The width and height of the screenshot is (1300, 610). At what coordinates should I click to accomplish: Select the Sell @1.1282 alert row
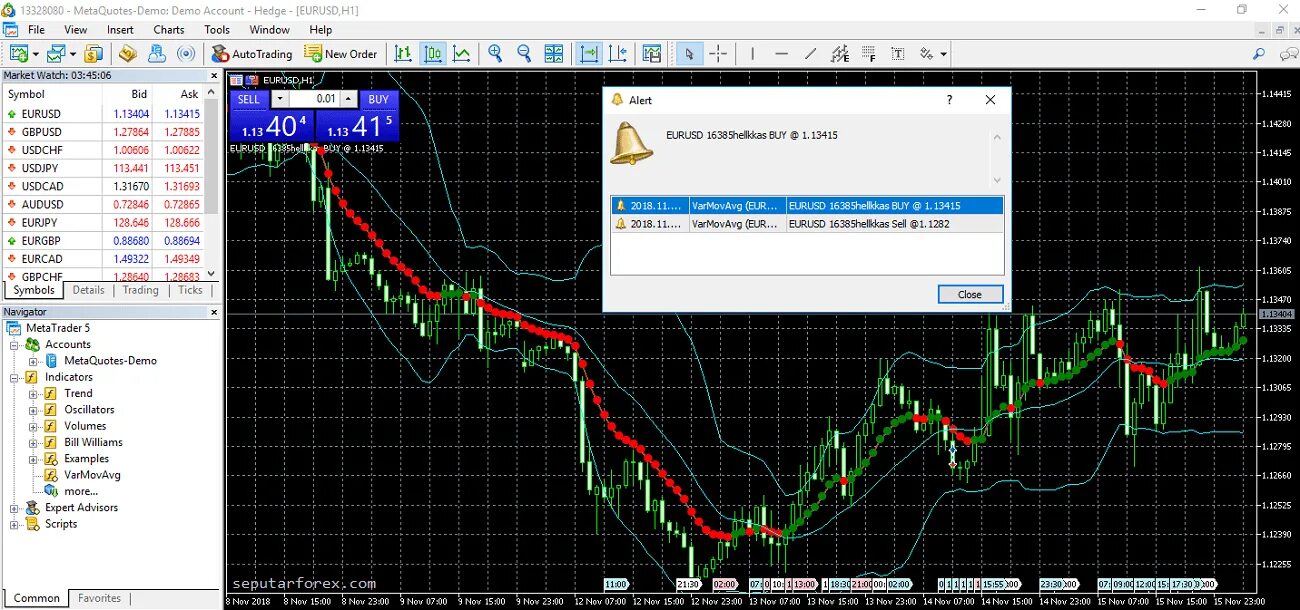click(x=807, y=223)
